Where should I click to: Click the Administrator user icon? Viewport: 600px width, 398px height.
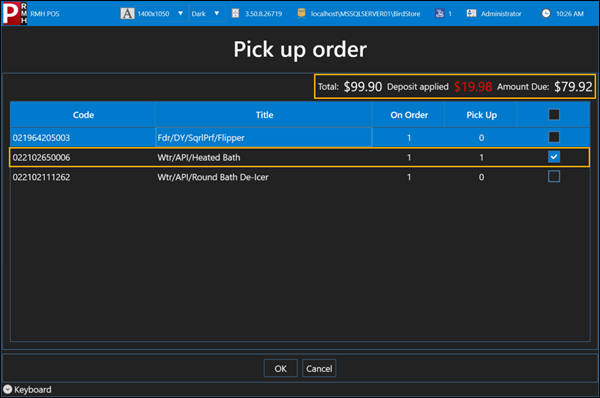[471, 13]
